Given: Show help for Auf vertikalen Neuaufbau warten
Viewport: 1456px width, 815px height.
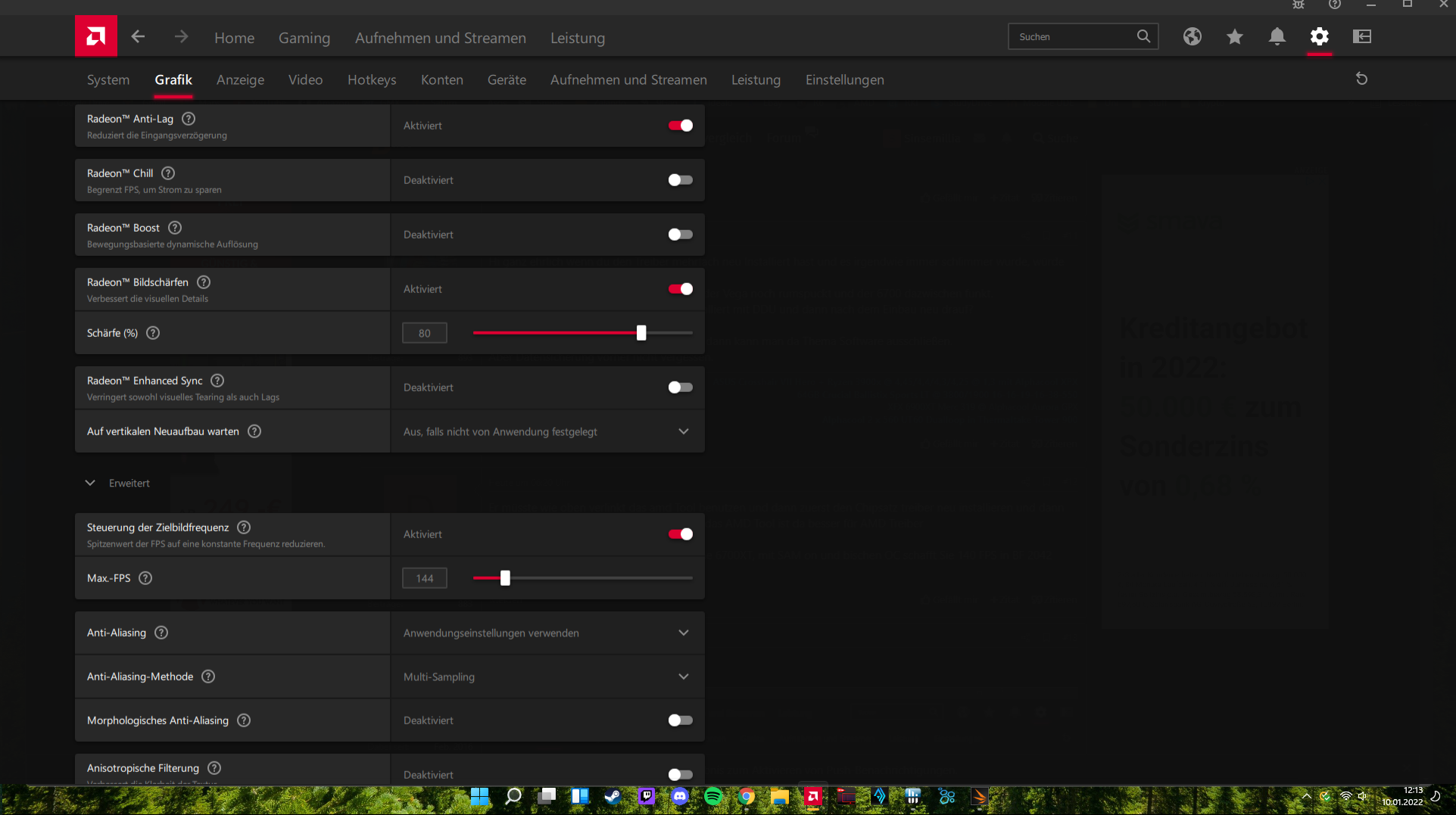Looking at the screenshot, I should coord(254,431).
